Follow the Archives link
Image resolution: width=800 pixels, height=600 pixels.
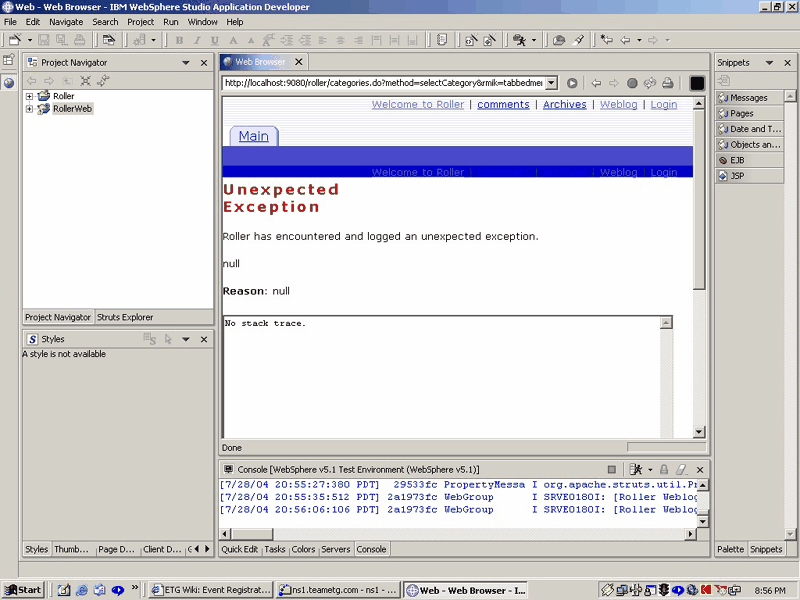pos(564,105)
